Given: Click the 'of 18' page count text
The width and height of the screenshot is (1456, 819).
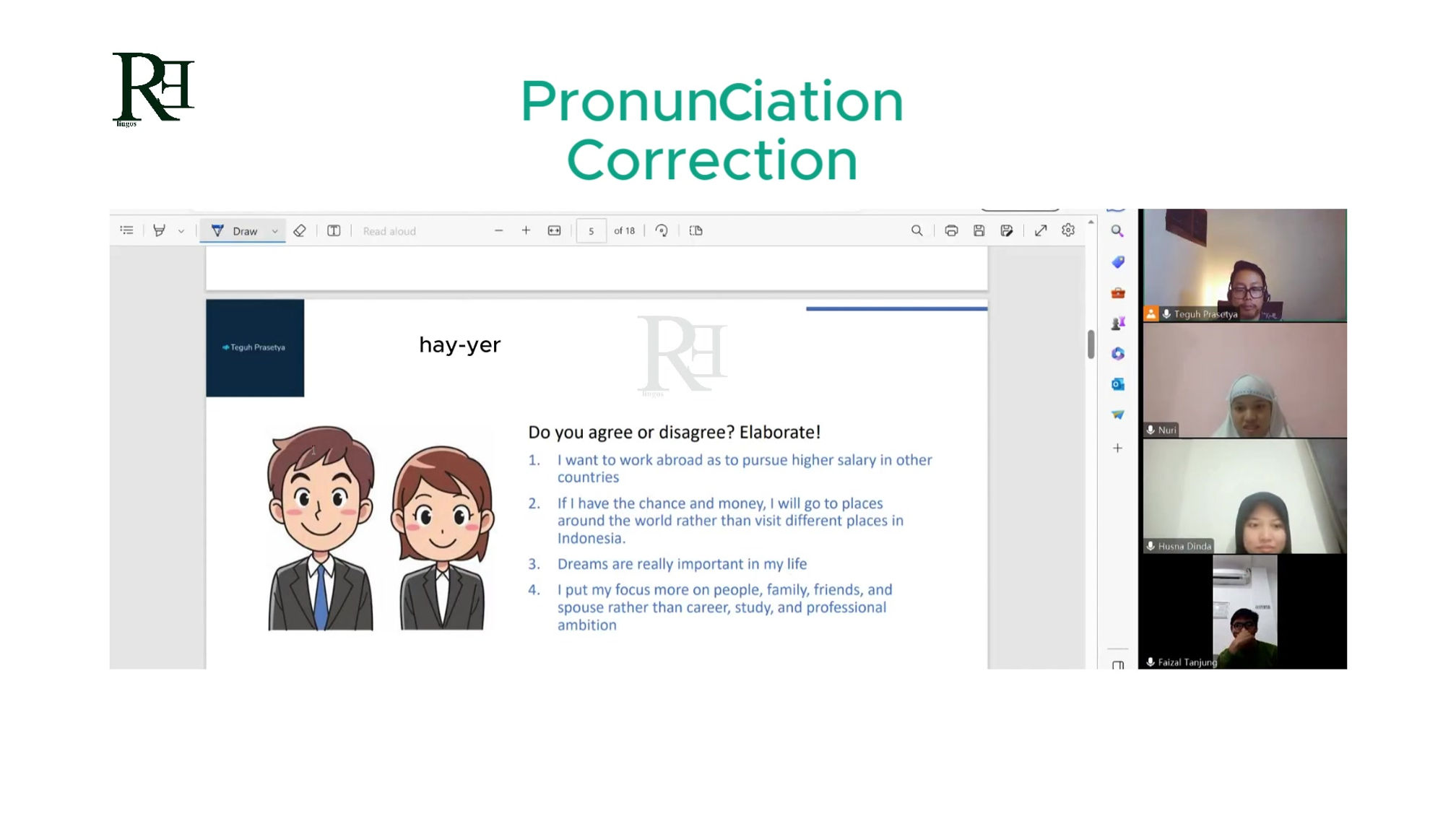Looking at the screenshot, I should click(624, 232).
